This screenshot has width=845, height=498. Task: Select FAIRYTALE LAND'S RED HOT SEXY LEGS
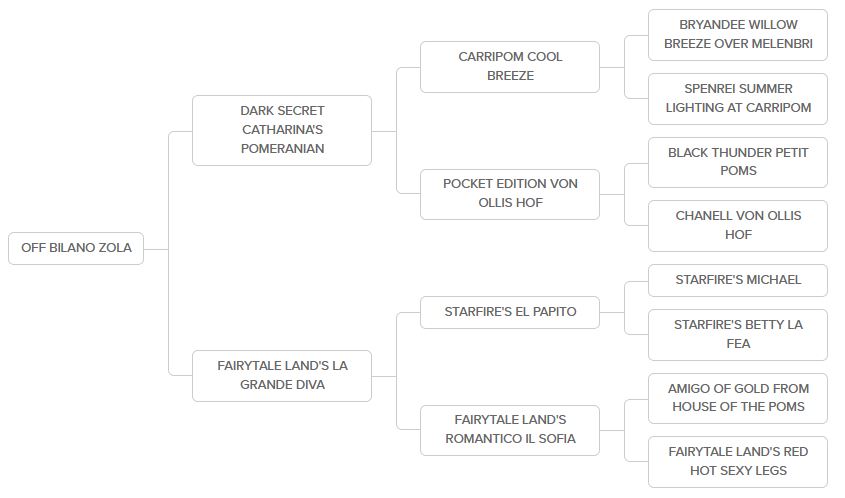(738, 461)
